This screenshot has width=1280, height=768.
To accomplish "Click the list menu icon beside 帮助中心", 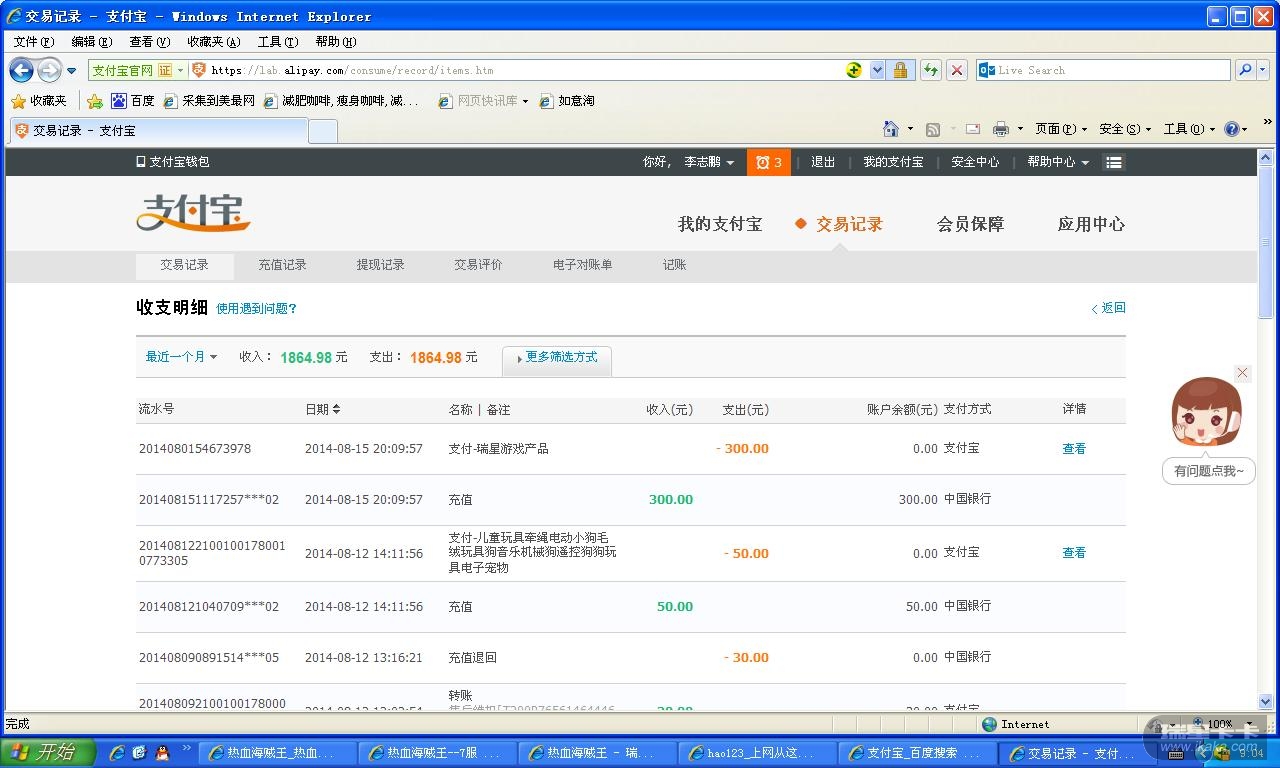I will [x=1114, y=162].
